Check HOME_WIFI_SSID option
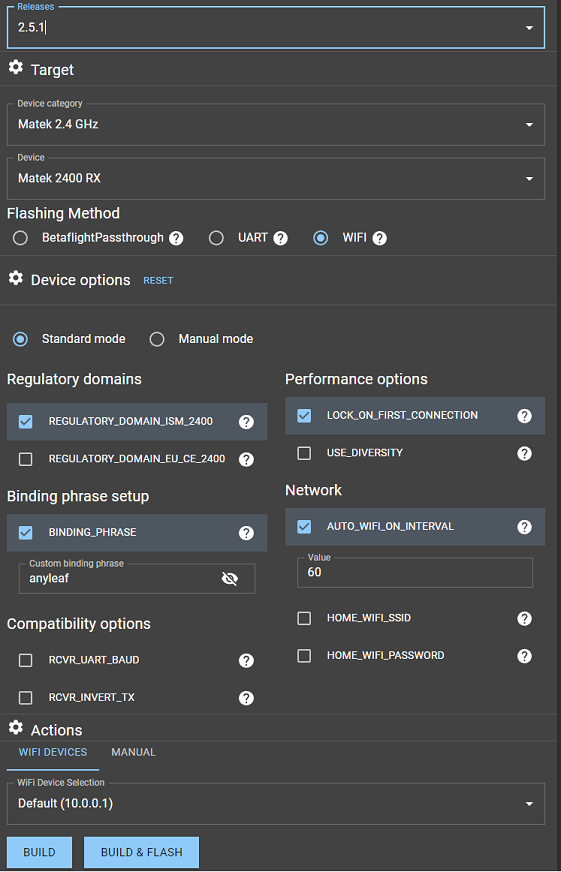Viewport: 561px width, 872px height. pyautogui.click(x=304, y=618)
